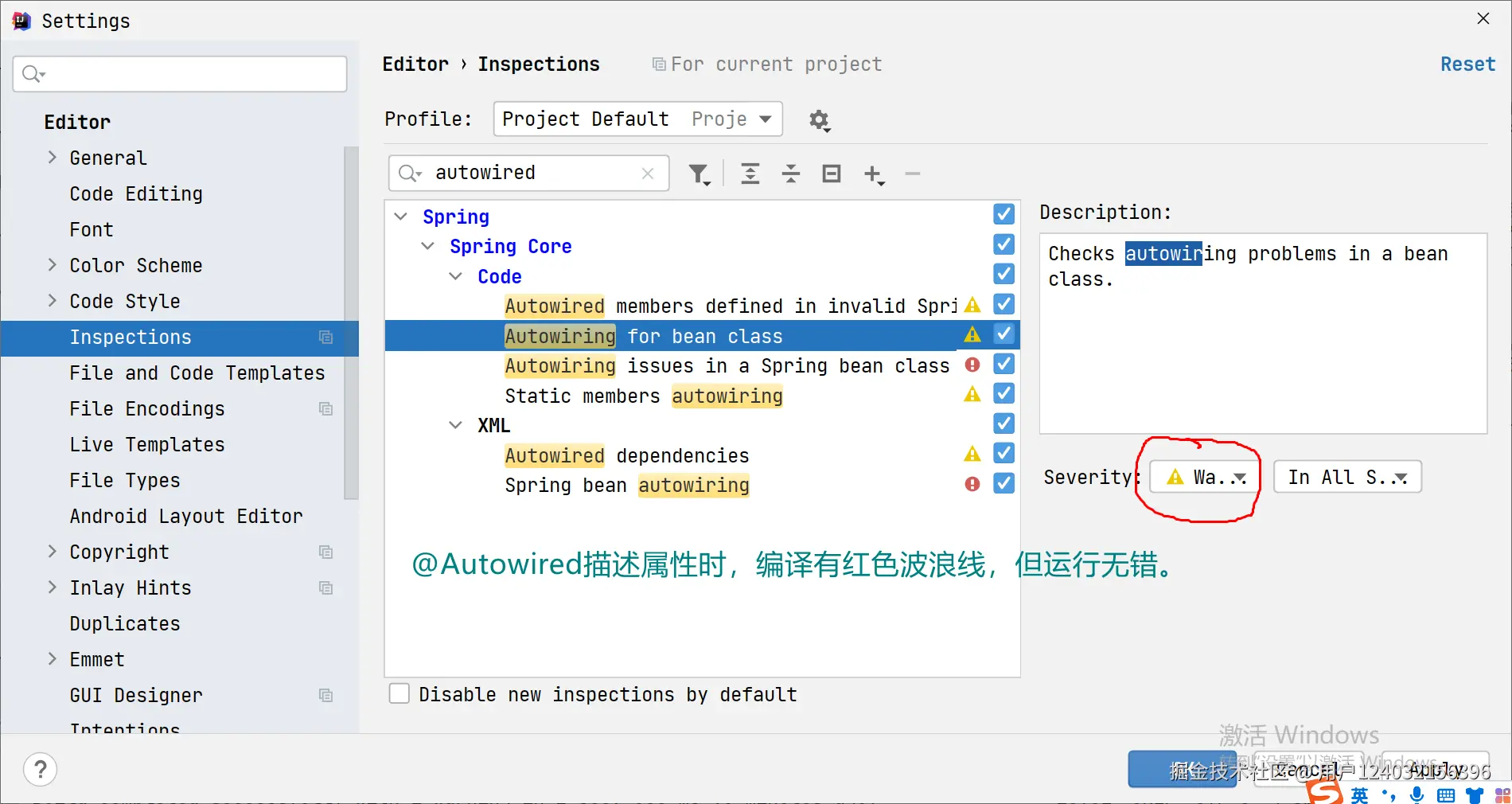Open File Types settings page
Image resolution: width=1512 pixels, height=804 pixels.
click(x=125, y=480)
